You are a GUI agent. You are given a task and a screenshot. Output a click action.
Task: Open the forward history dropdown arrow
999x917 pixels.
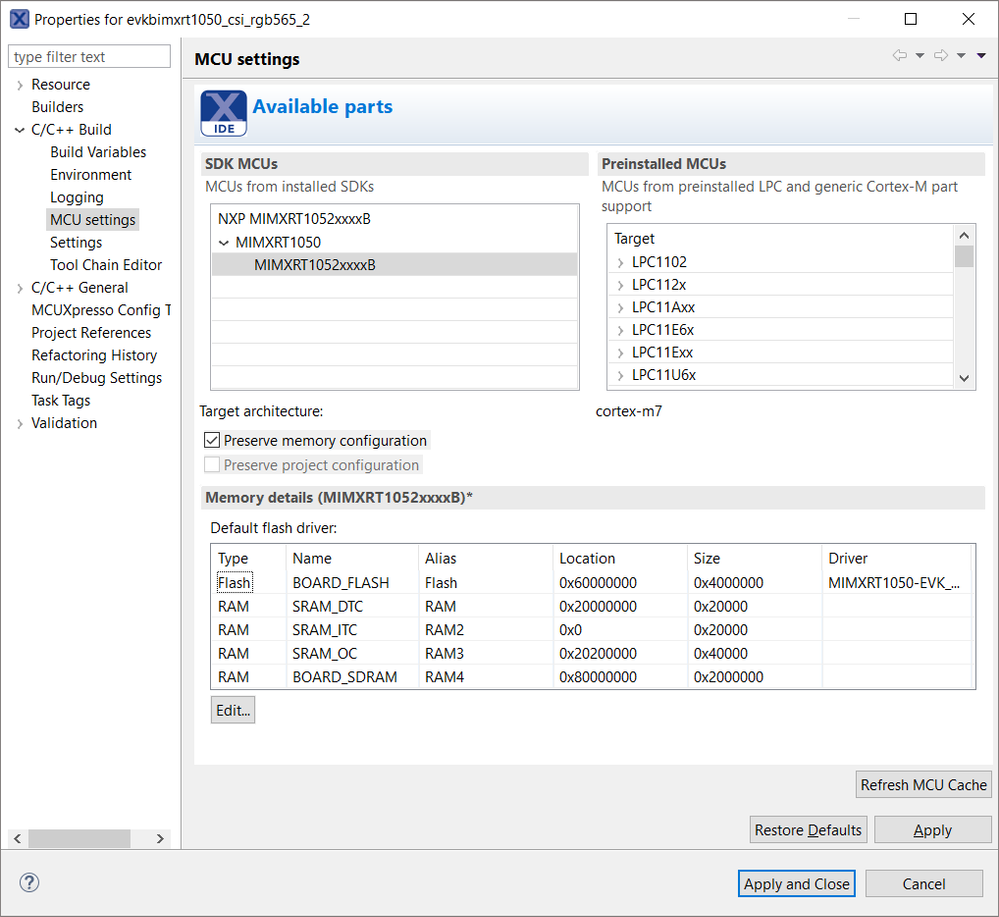point(961,55)
